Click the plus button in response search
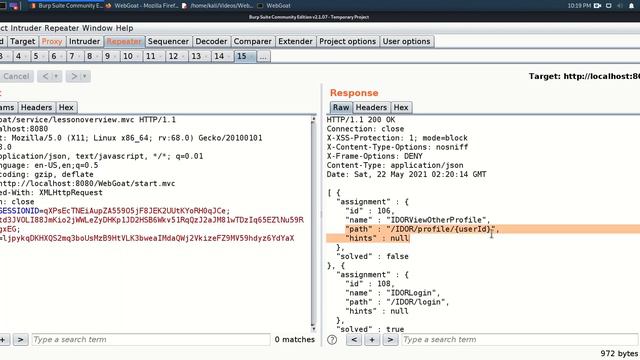This screenshot has width=640, height=360. (x=372, y=339)
